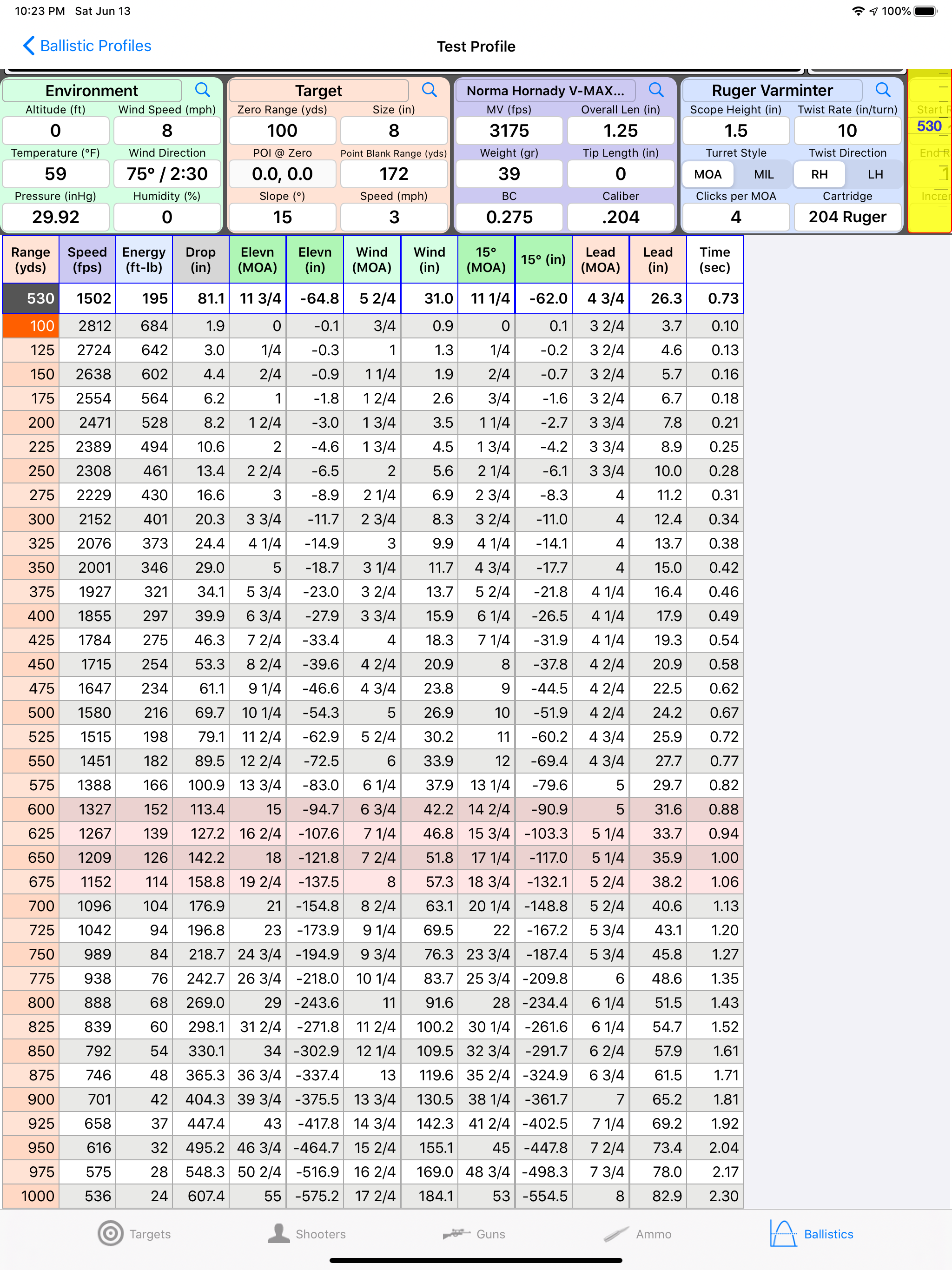
Task: Edit the Wind Speed field value 8
Action: point(166,131)
